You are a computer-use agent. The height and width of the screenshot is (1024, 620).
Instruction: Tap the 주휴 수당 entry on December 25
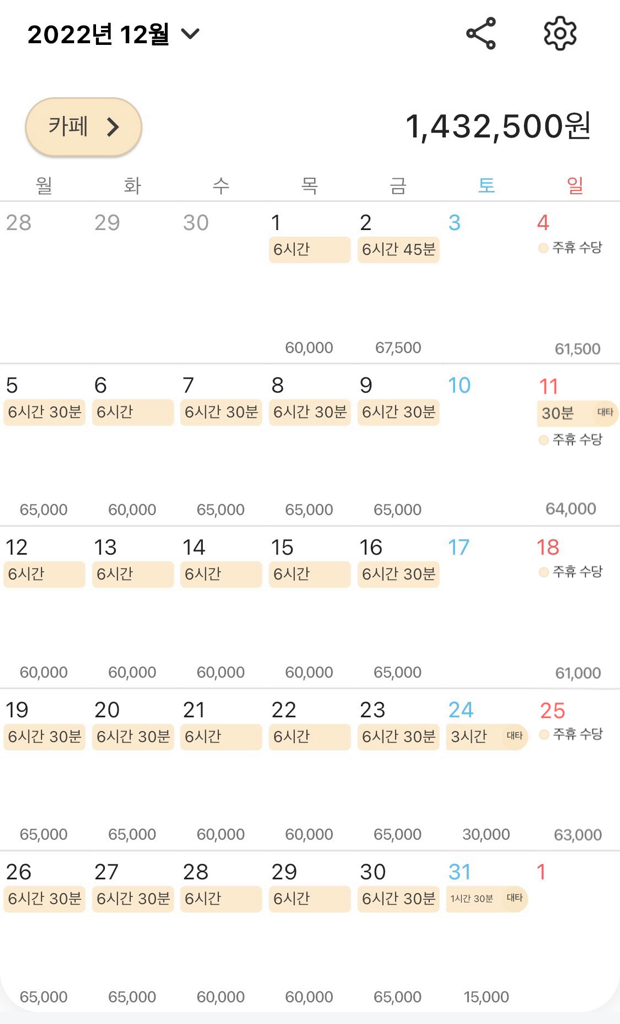571,734
